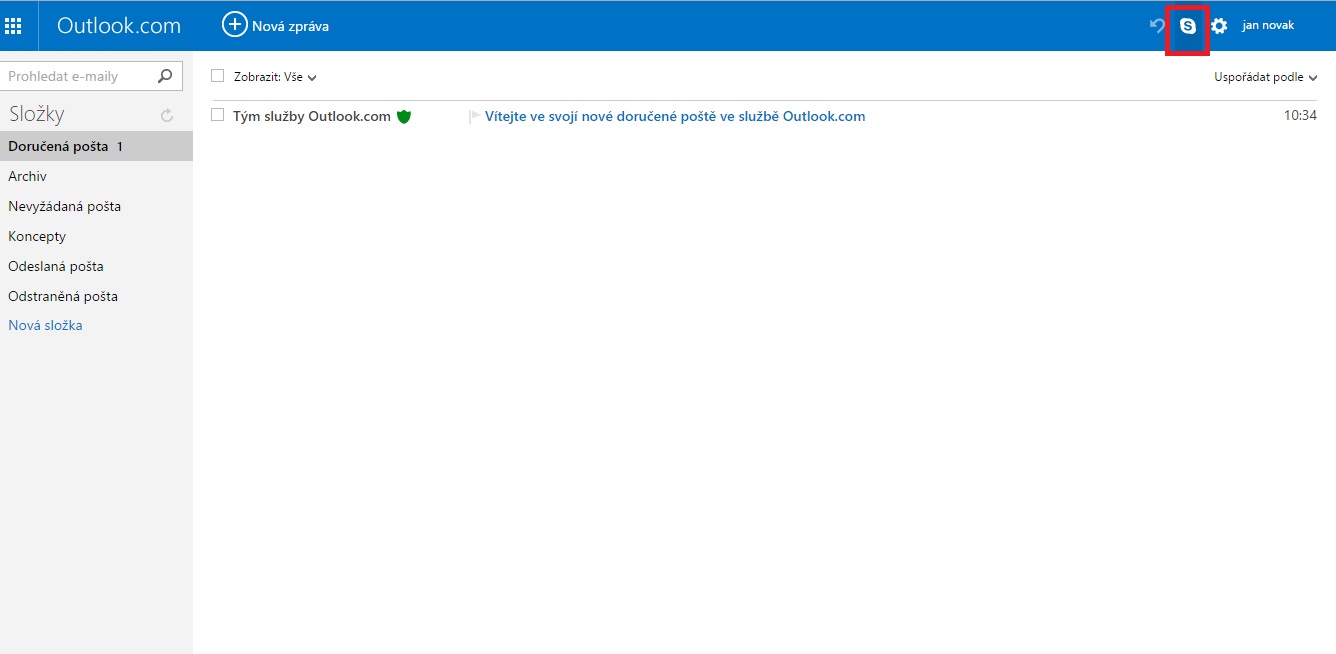The height and width of the screenshot is (654, 1336).
Task: Click the search magnifier icon
Action: pyautogui.click(x=166, y=76)
